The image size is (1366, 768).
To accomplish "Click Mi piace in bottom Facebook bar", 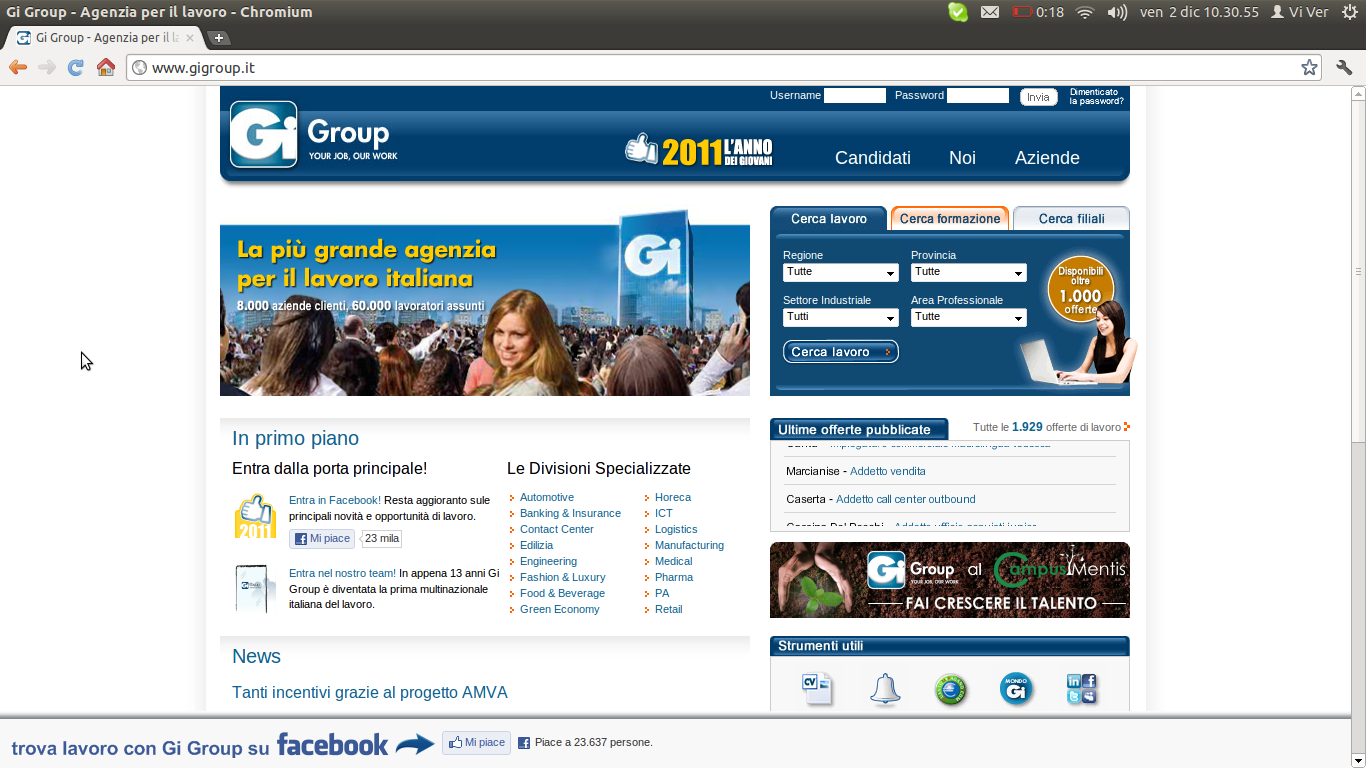I will (x=476, y=743).
